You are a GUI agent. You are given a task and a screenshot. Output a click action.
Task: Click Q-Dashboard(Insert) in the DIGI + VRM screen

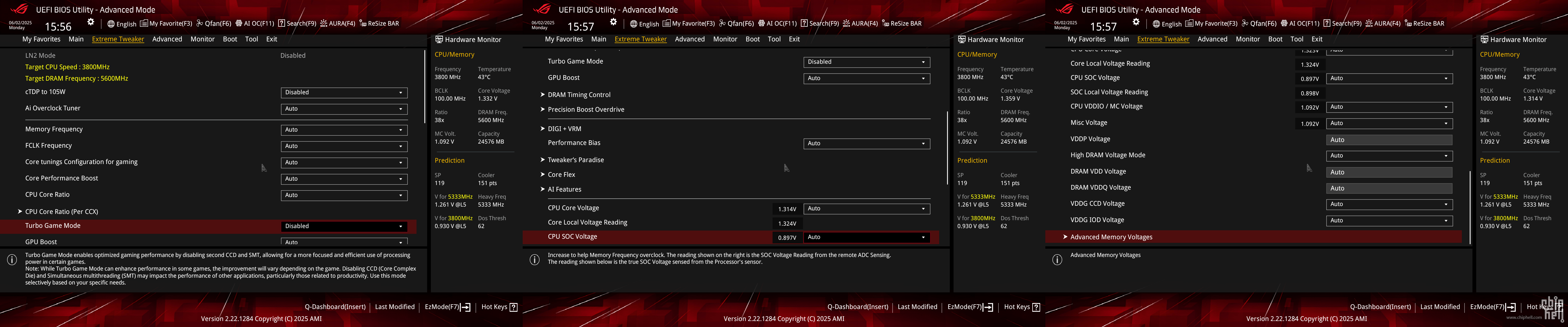[x=858, y=307]
